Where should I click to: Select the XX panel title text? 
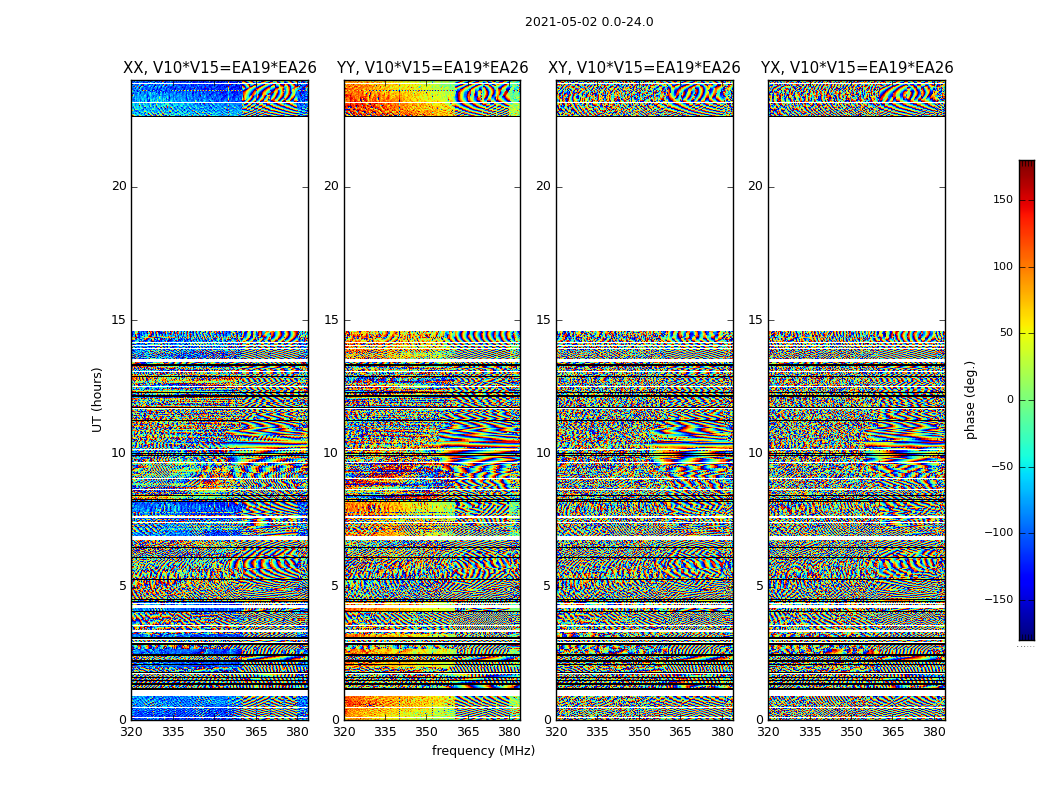click(220, 68)
